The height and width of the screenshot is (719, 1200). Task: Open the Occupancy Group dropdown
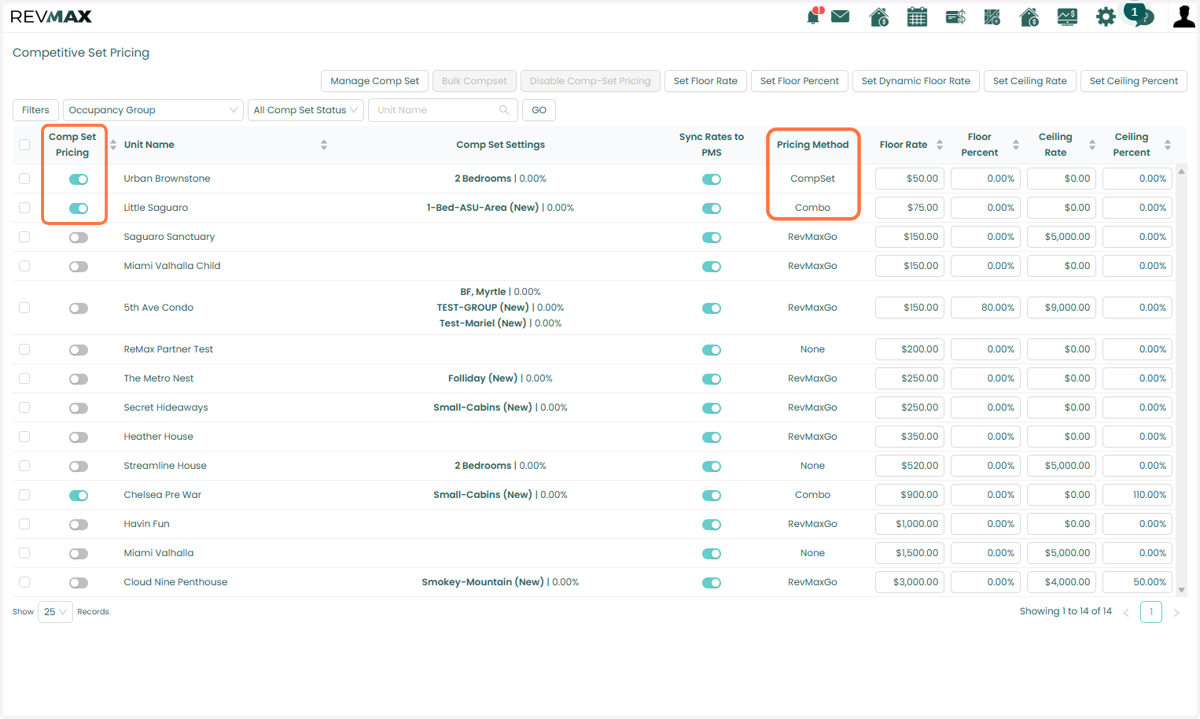pos(153,110)
